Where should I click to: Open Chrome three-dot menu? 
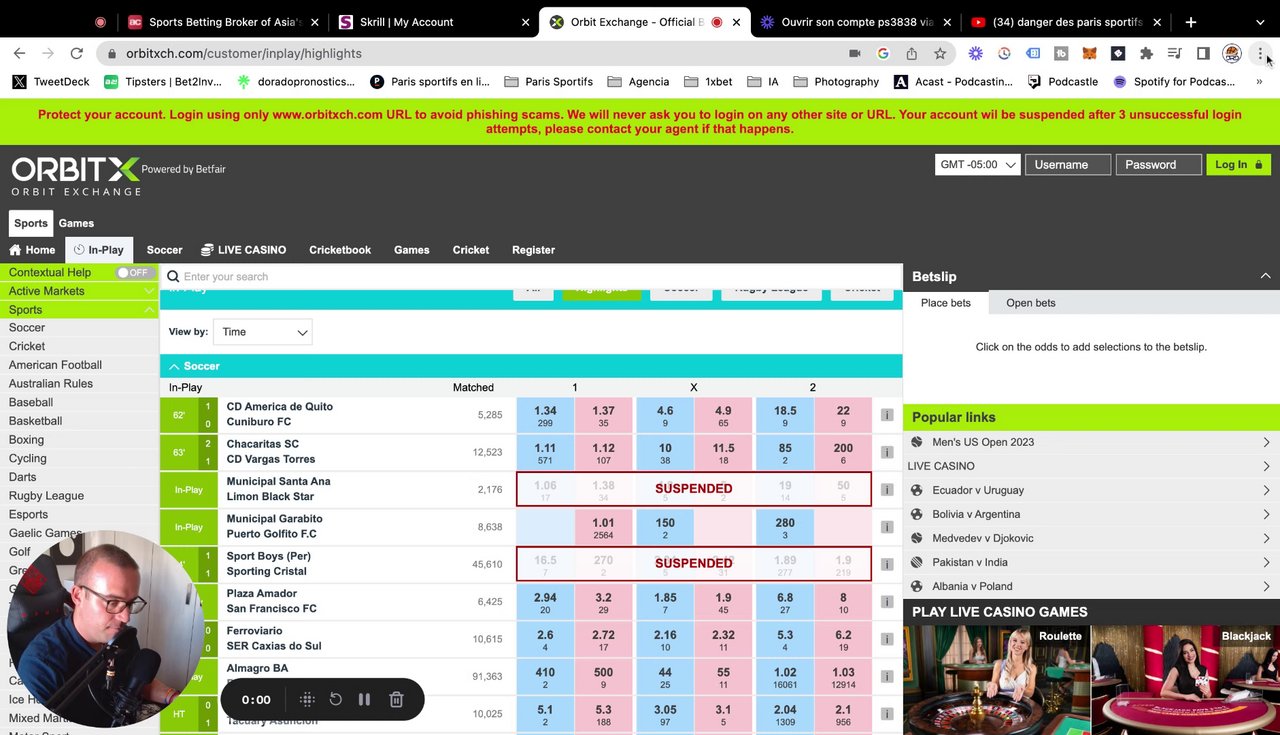point(1260,54)
